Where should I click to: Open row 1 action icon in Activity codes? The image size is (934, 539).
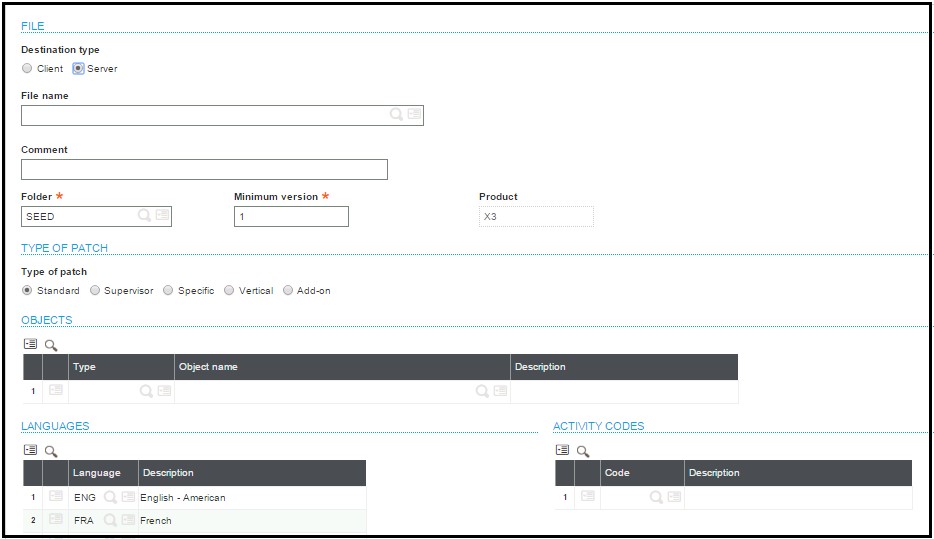588,496
